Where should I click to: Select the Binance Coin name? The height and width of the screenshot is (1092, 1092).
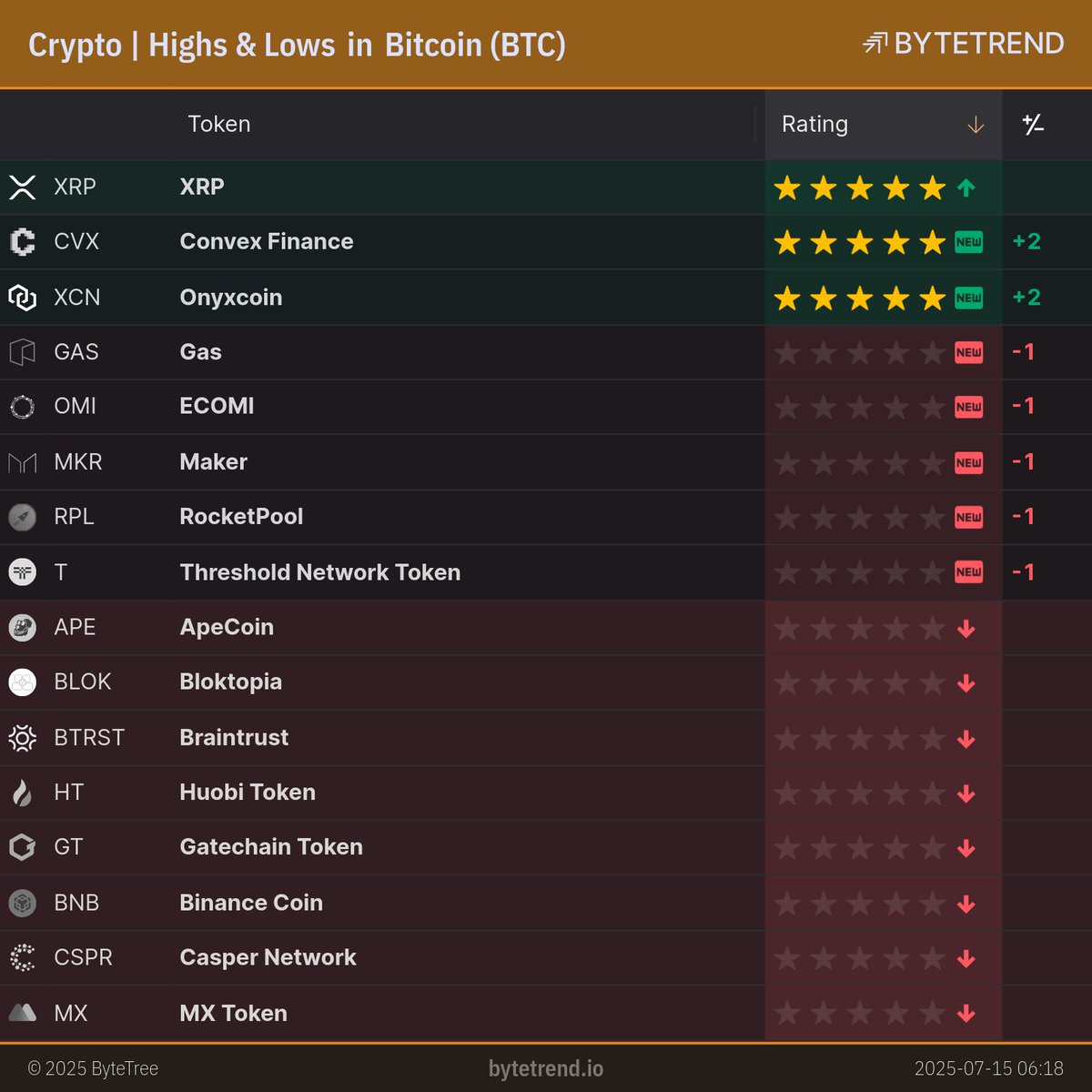point(251,903)
